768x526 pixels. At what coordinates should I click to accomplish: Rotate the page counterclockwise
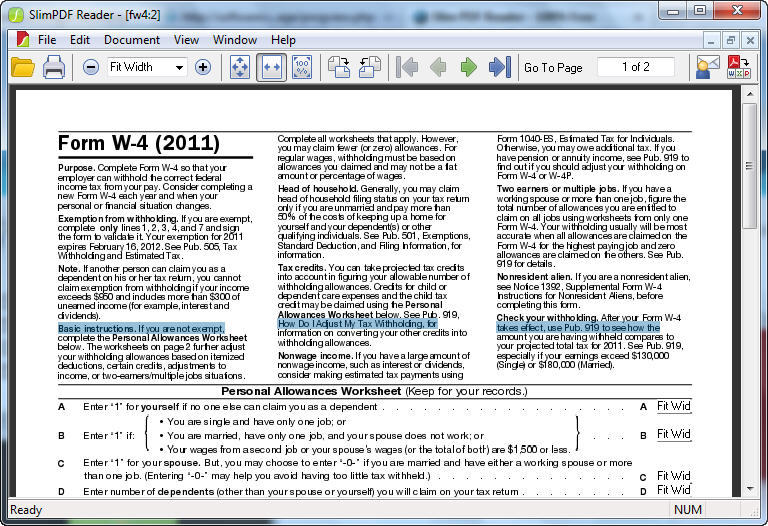click(370, 67)
